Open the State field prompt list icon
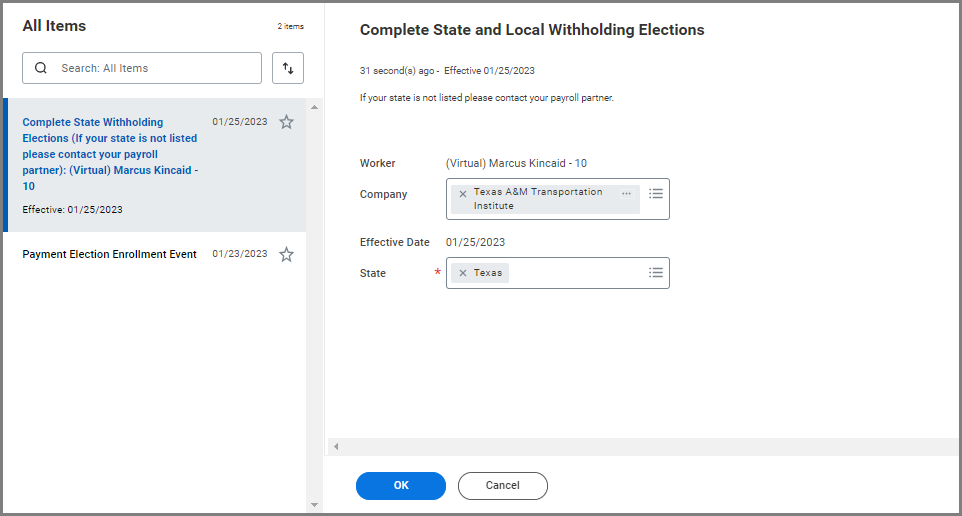The height and width of the screenshot is (516, 962). (x=656, y=272)
